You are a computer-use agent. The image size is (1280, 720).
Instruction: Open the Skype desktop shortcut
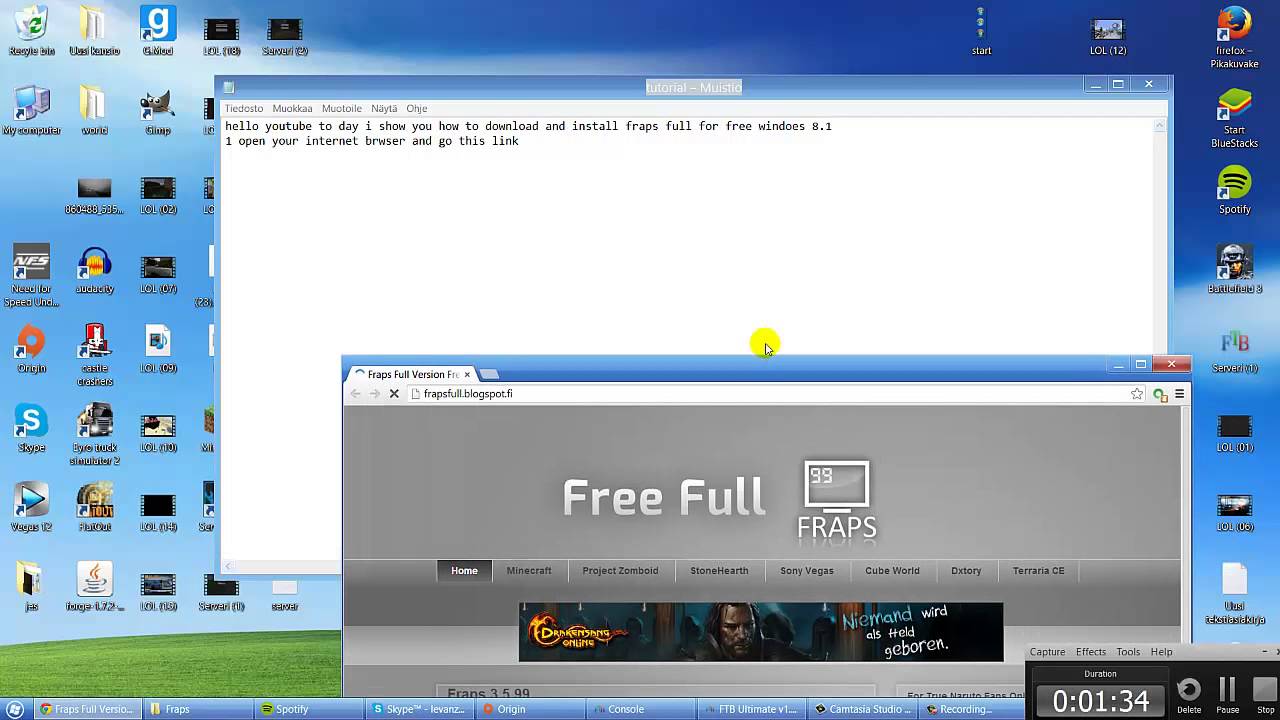[31, 429]
